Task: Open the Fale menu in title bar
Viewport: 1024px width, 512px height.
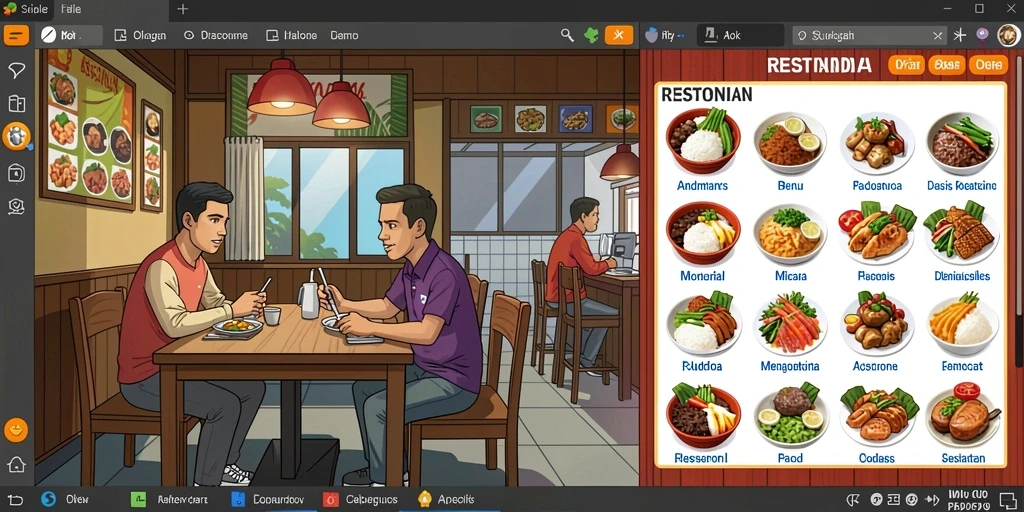Action: (71, 9)
